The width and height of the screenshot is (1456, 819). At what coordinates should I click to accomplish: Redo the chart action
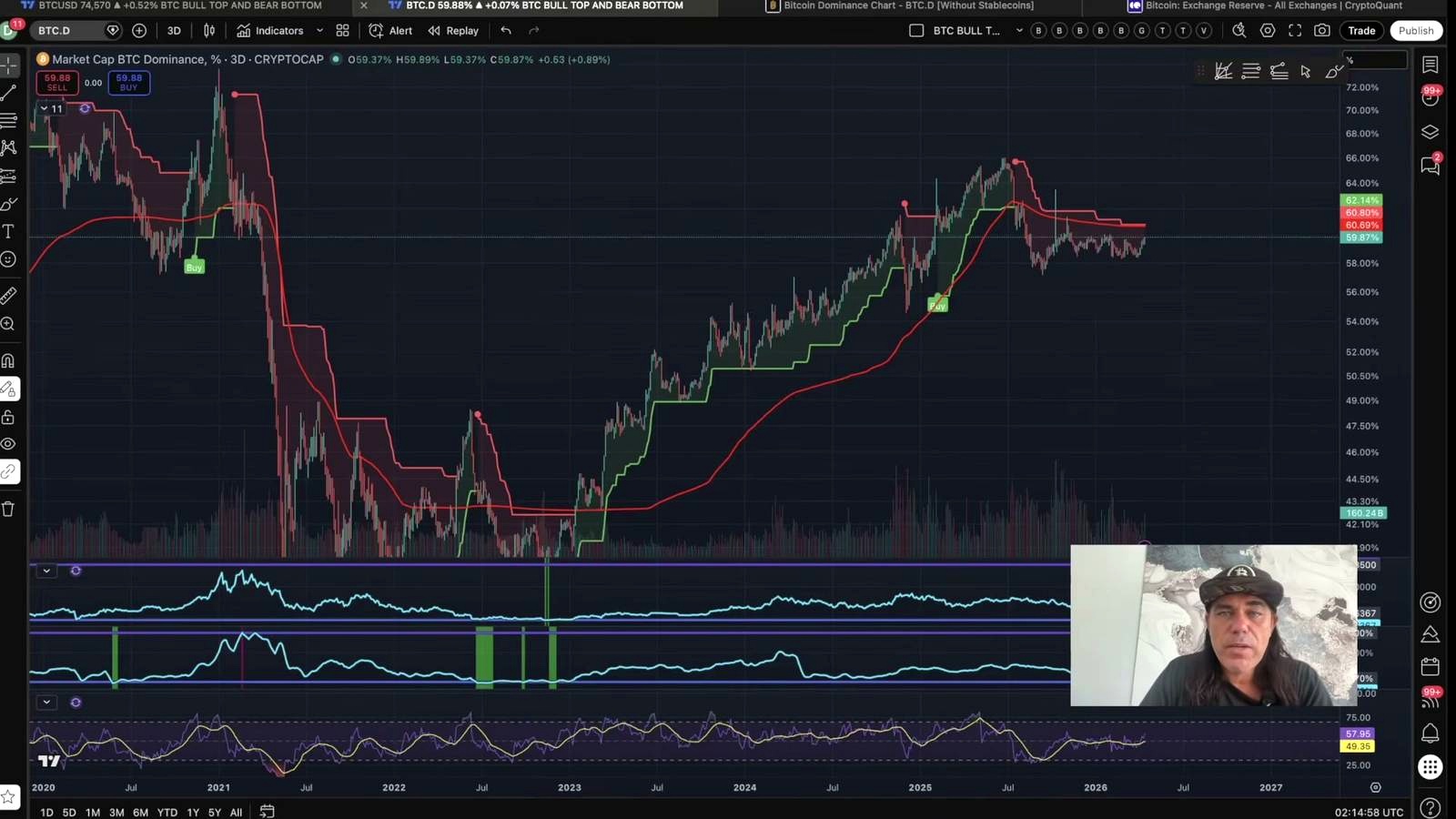pyautogui.click(x=534, y=30)
